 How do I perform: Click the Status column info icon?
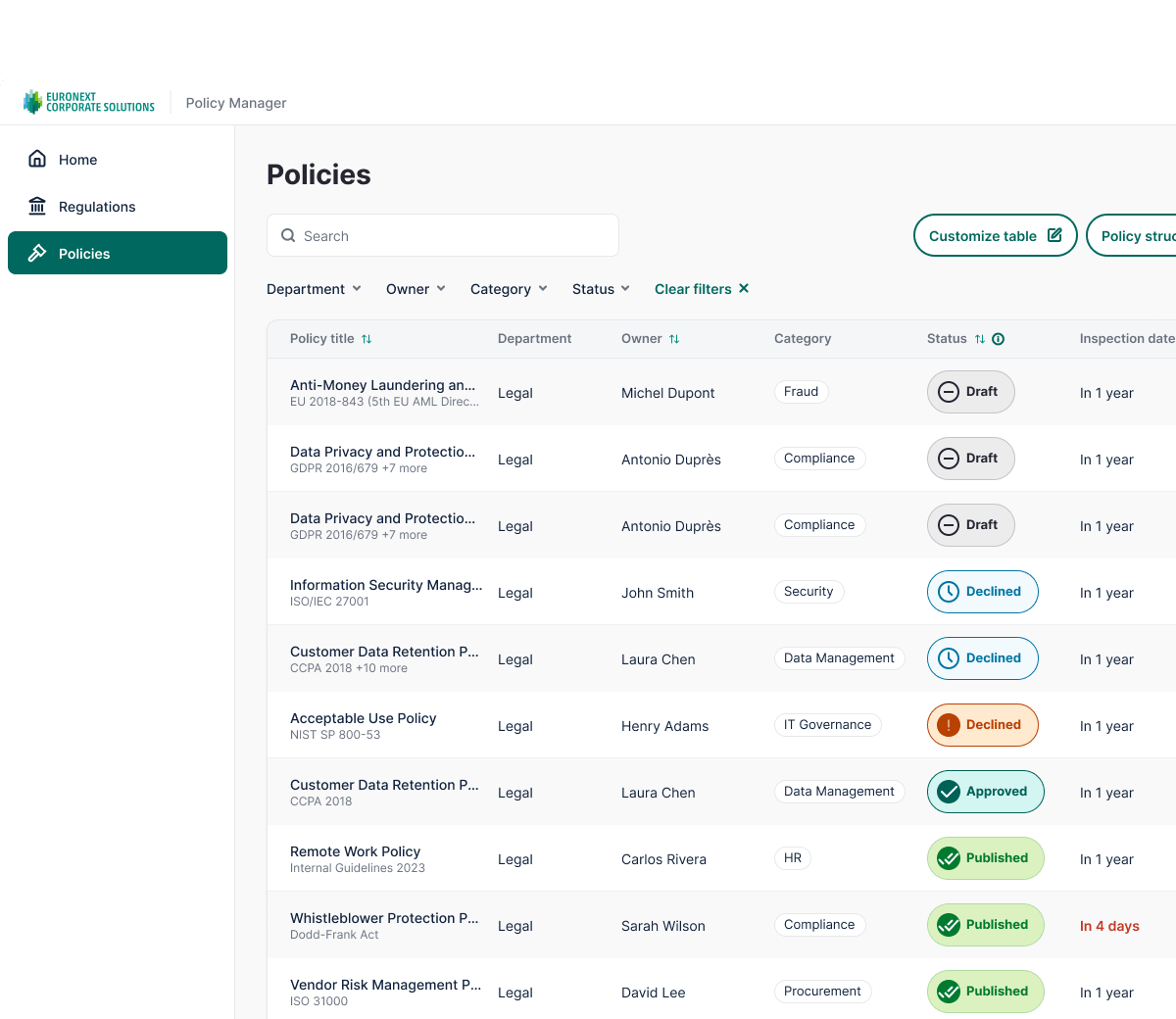[999, 339]
